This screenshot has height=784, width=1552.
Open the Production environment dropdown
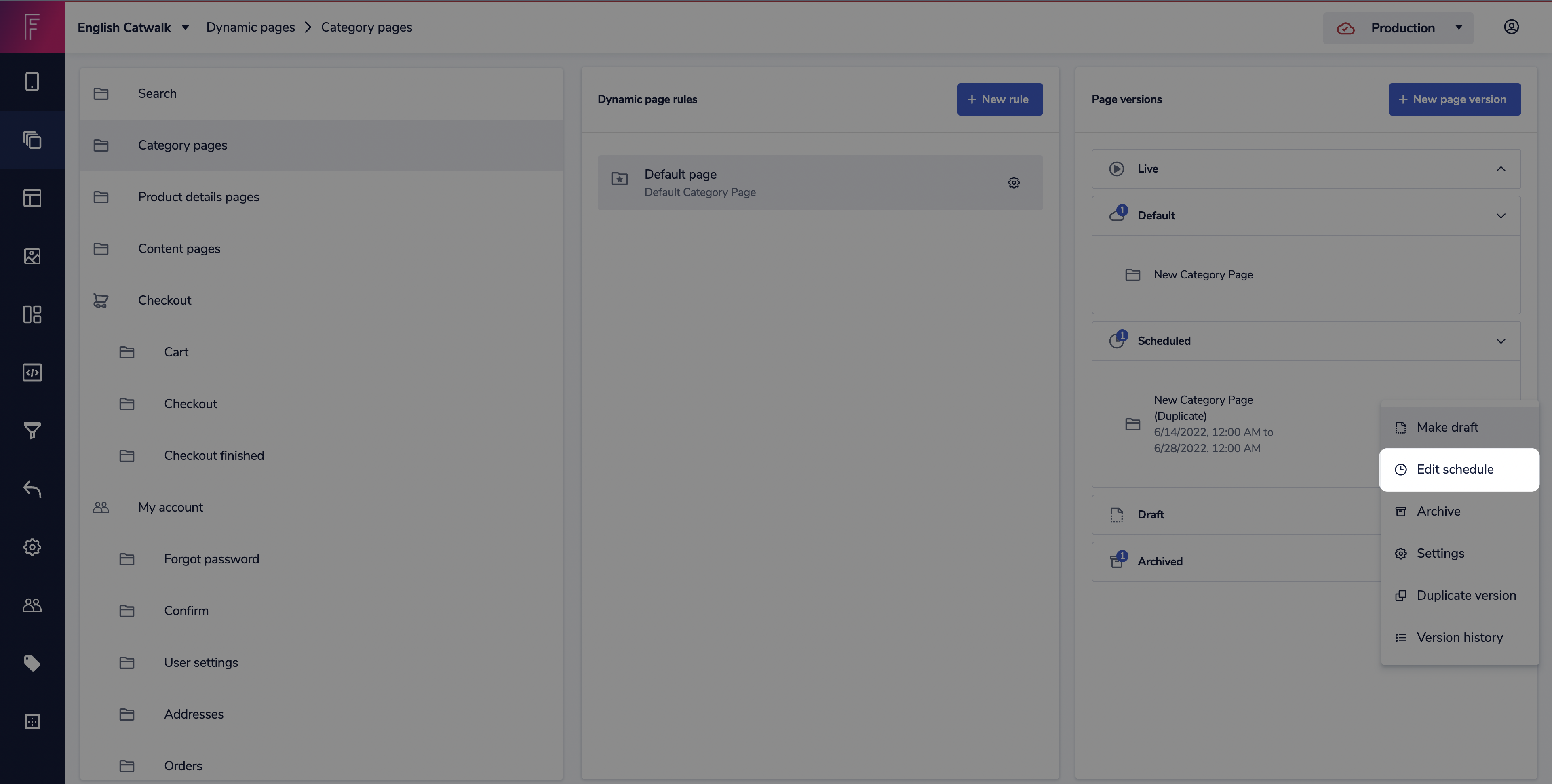click(x=1398, y=28)
